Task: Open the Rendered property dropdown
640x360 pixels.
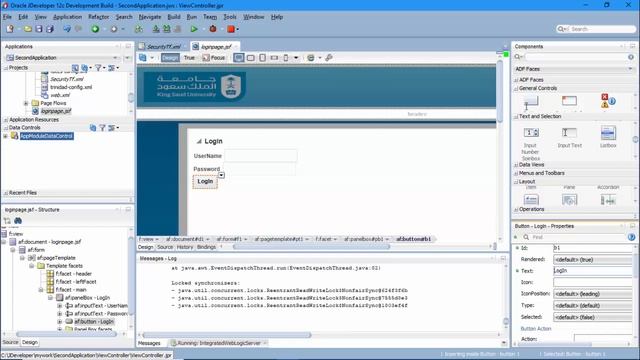Action: 593,260
